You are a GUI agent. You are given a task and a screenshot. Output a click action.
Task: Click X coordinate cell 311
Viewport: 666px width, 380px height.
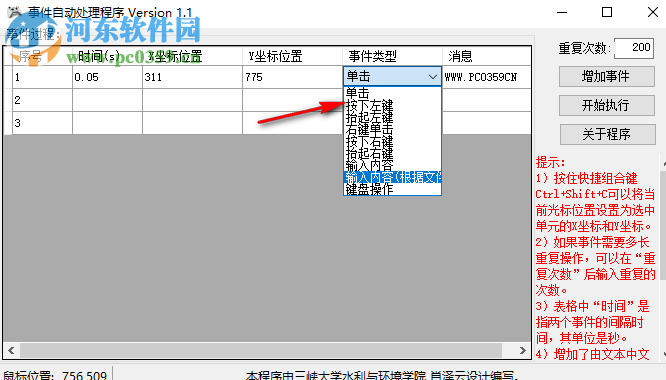click(x=192, y=77)
